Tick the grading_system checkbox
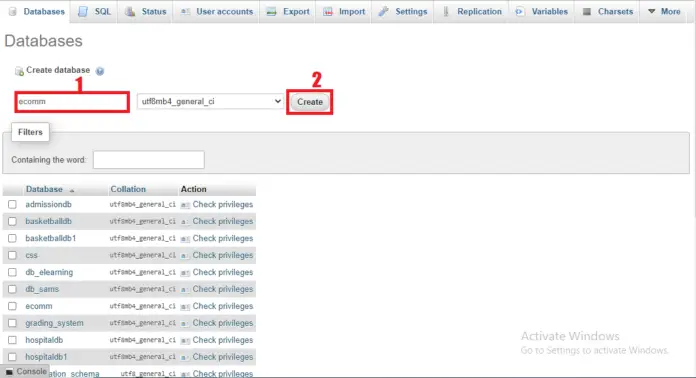 click(x=12, y=323)
